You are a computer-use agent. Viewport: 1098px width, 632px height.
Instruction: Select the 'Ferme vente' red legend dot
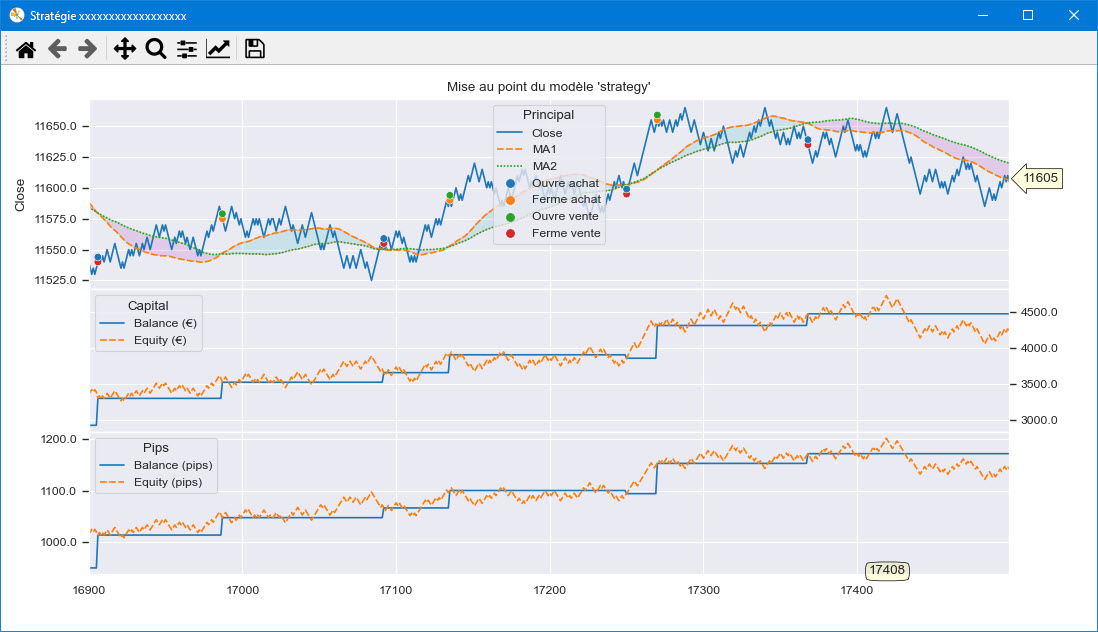click(x=510, y=234)
